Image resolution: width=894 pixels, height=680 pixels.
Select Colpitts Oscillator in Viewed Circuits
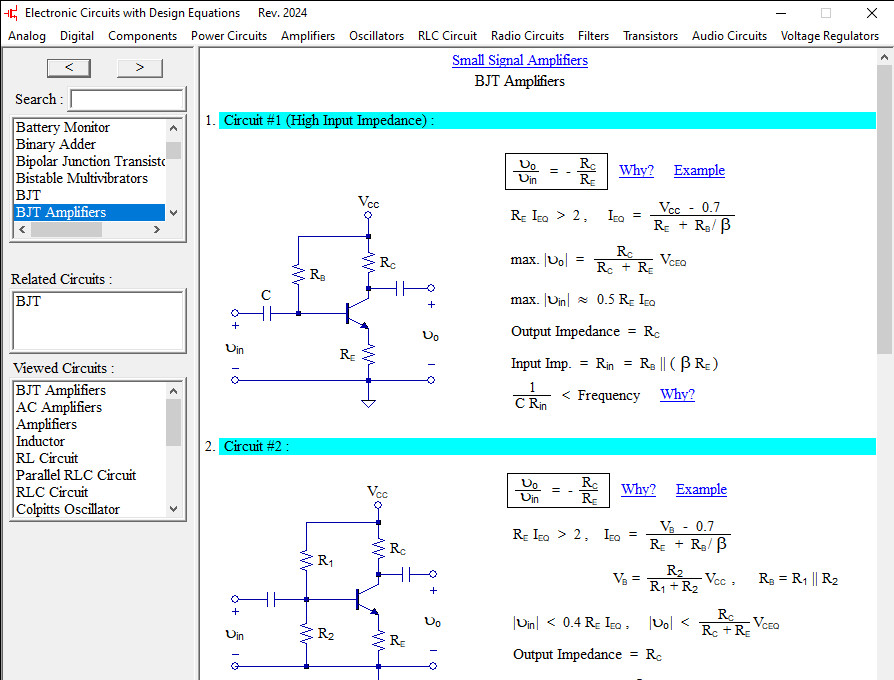tap(90, 510)
